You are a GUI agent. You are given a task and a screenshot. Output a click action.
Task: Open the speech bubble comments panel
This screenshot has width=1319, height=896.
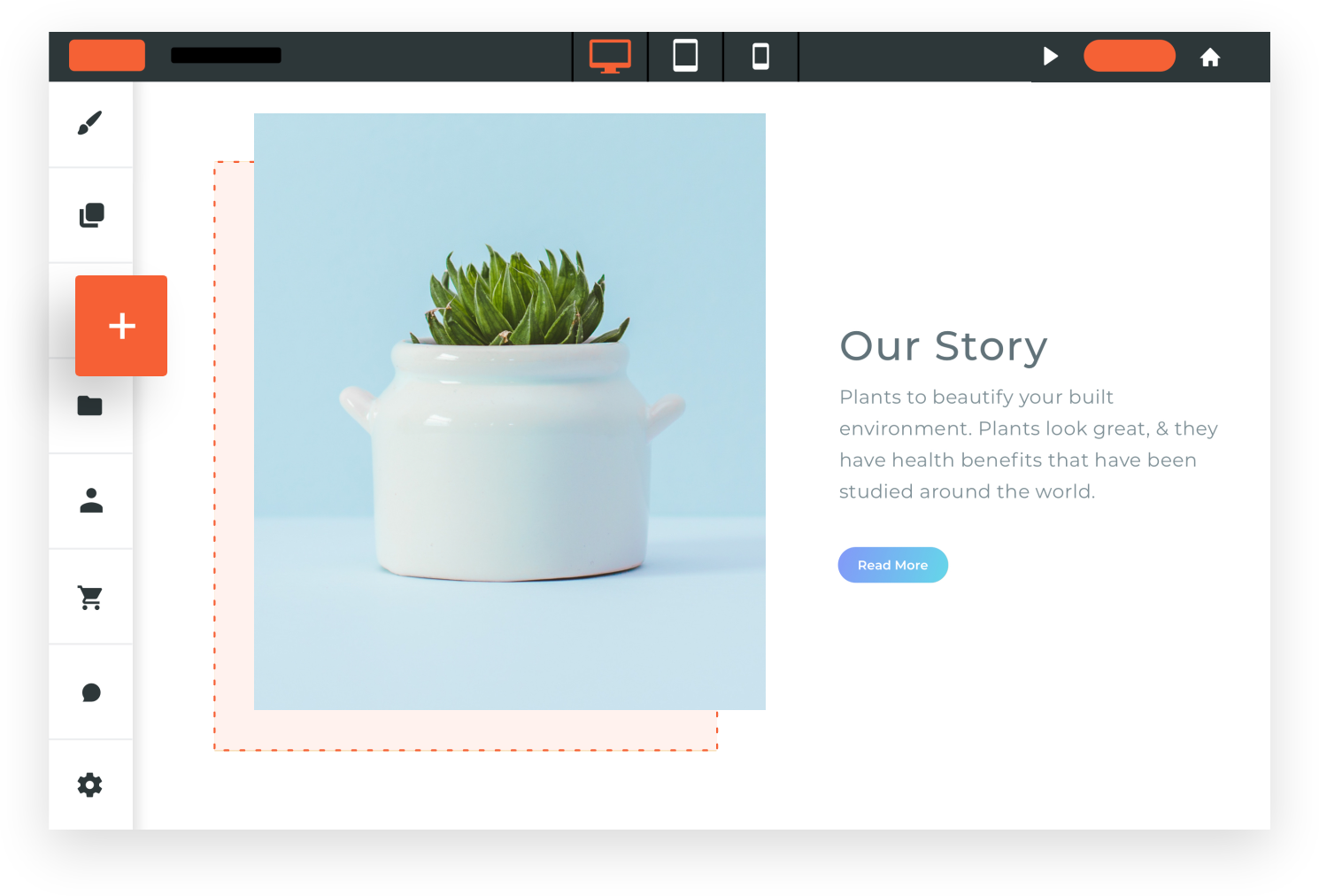[91, 692]
